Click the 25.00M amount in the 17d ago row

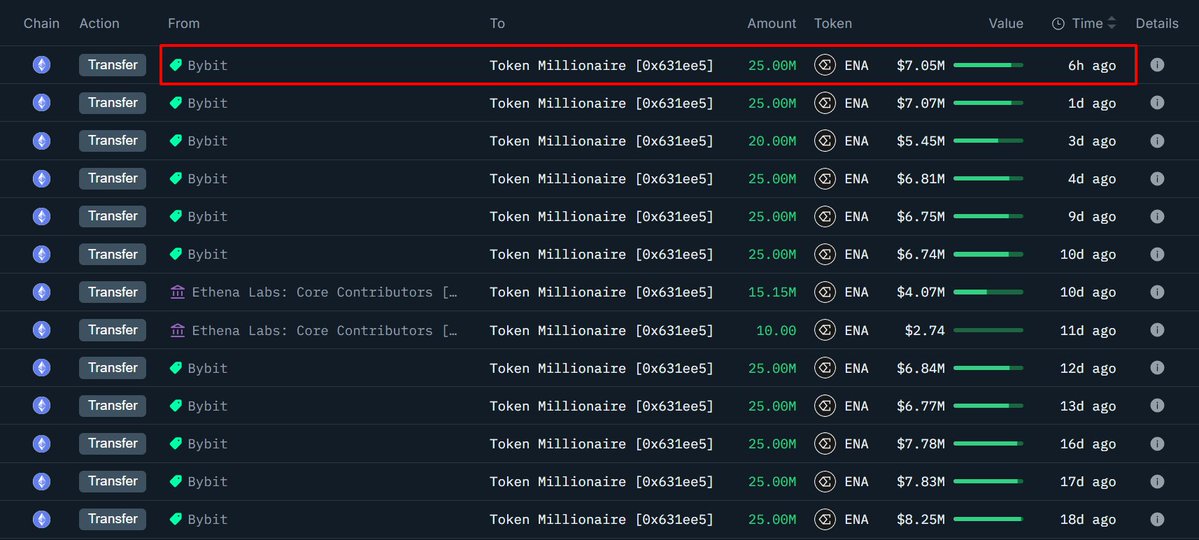tap(772, 482)
